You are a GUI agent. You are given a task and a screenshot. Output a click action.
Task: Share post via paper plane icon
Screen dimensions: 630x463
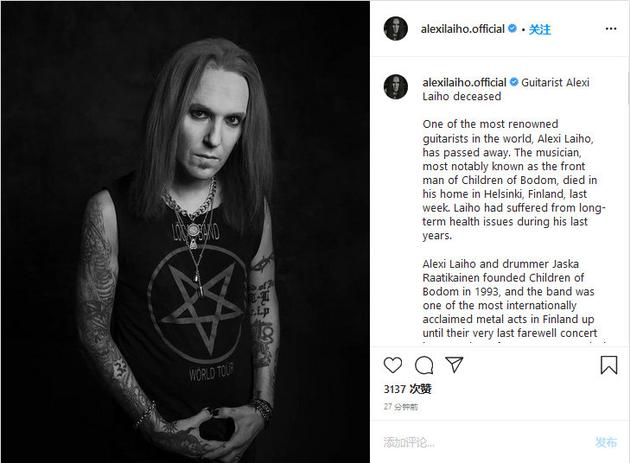pos(454,365)
